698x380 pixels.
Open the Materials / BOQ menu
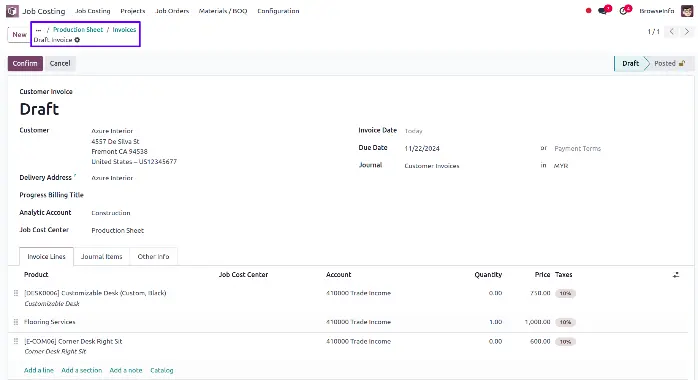coord(223,11)
